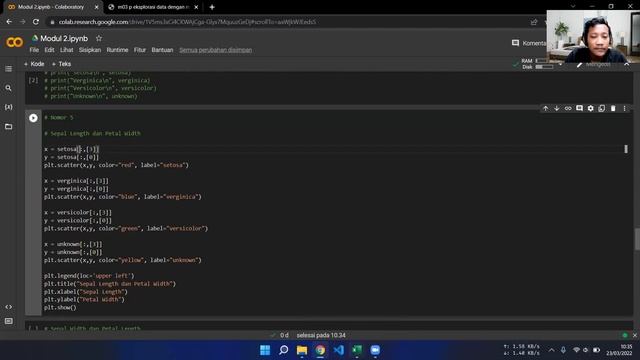Star the Modul 2.ipynb notebook
Screen dimensions: 640x360
[x=99, y=38]
